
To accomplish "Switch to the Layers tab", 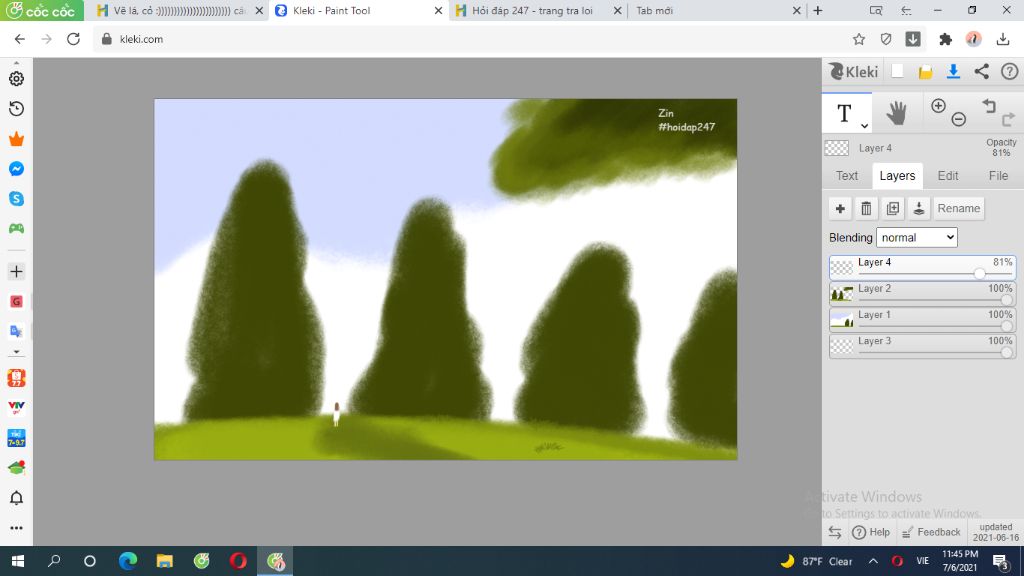I will pyautogui.click(x=897, y=176).
